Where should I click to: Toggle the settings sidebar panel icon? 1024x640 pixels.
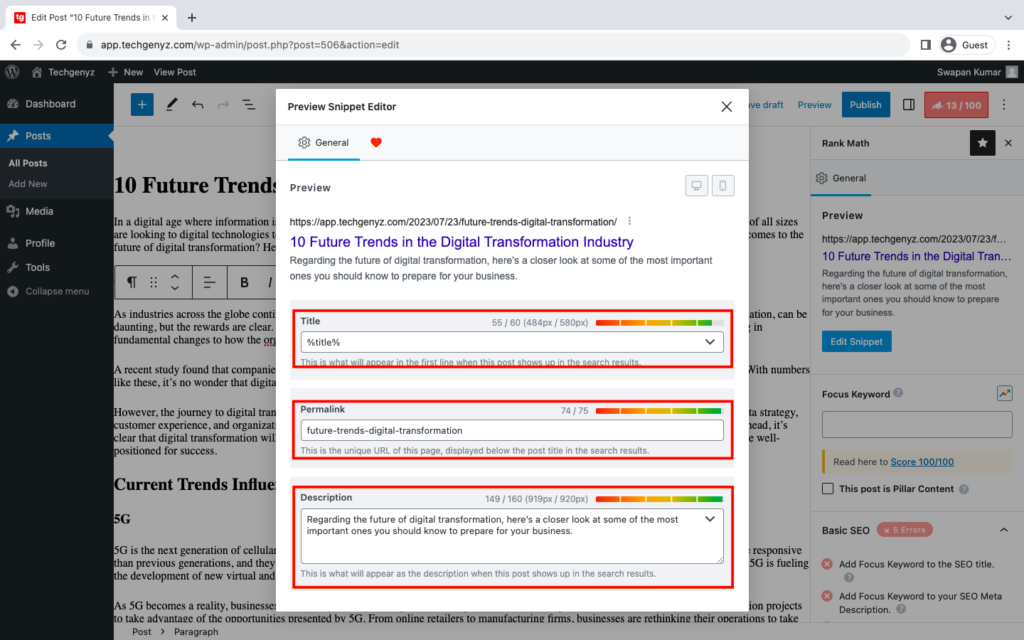coord(908,104)
